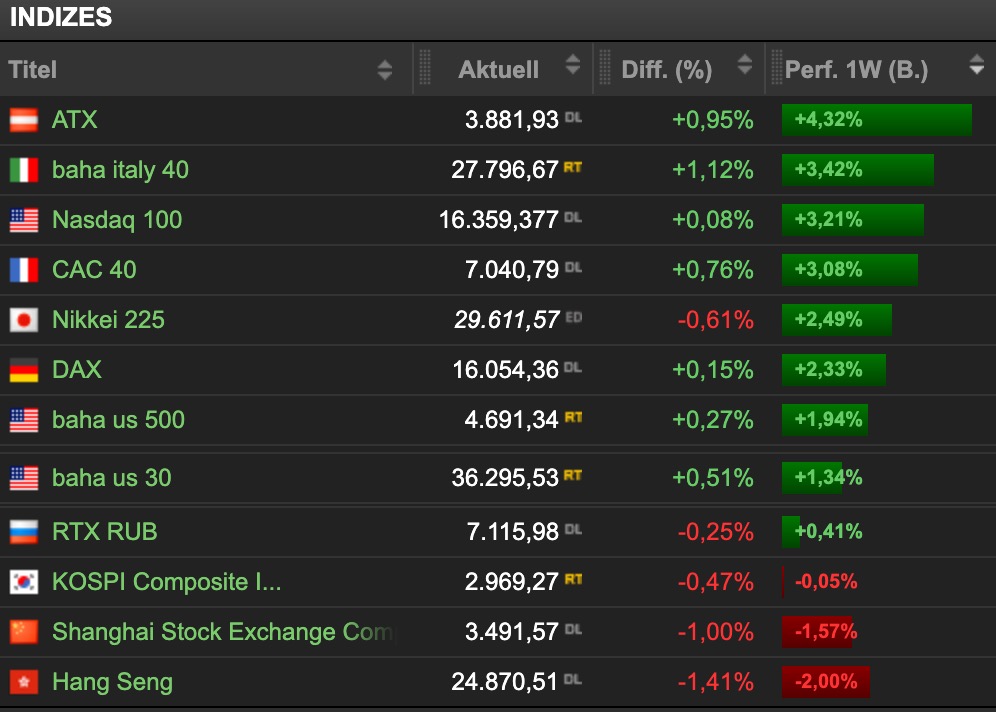Open the Nikkei 225 index link
This screenshot has width=996, height=712.
click(x=108, y=320)
